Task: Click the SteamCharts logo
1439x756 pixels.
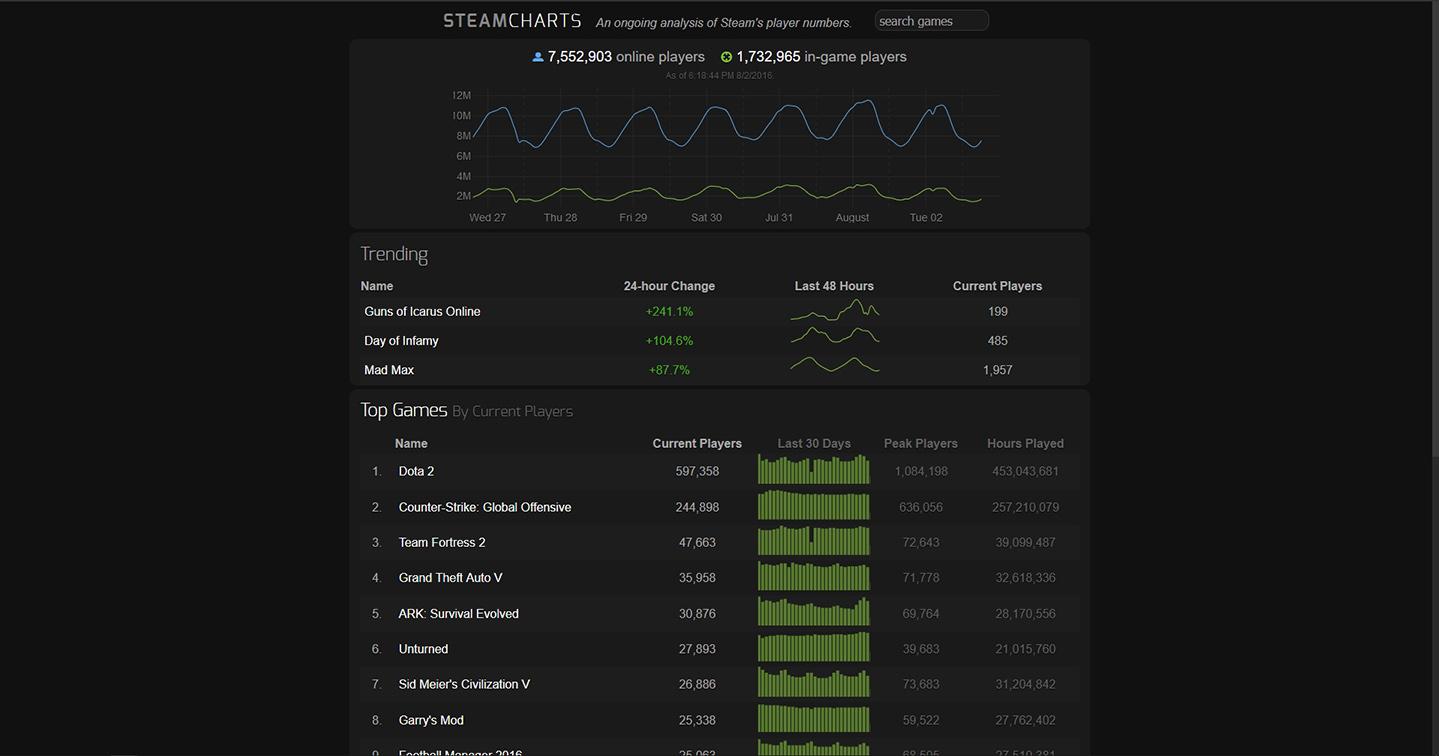Action: pos(511,19)
